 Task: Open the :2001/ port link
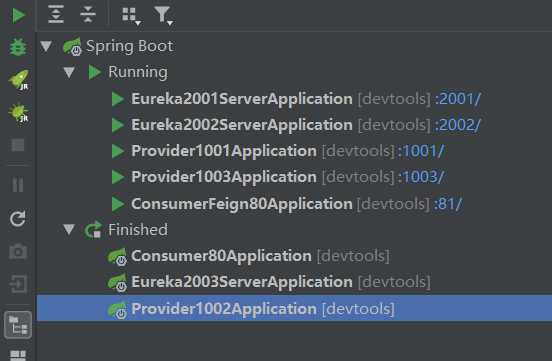(458, 99)
